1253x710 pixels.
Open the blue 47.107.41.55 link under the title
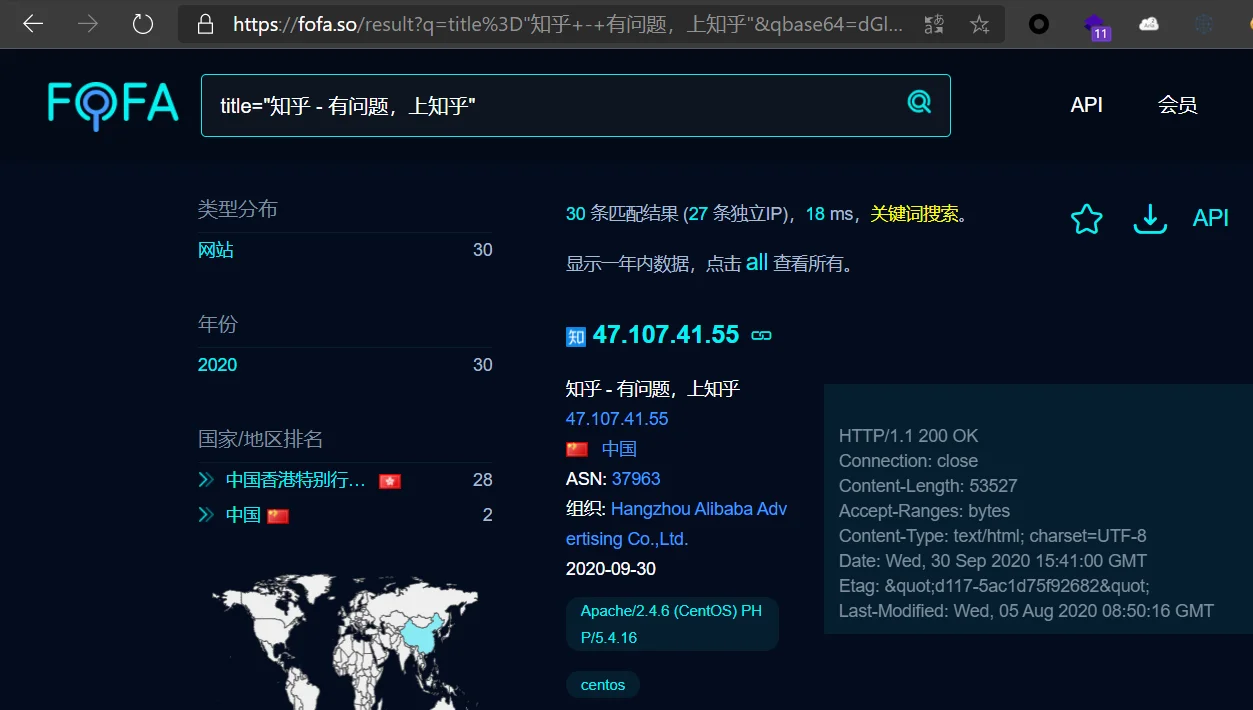point(617,419)
